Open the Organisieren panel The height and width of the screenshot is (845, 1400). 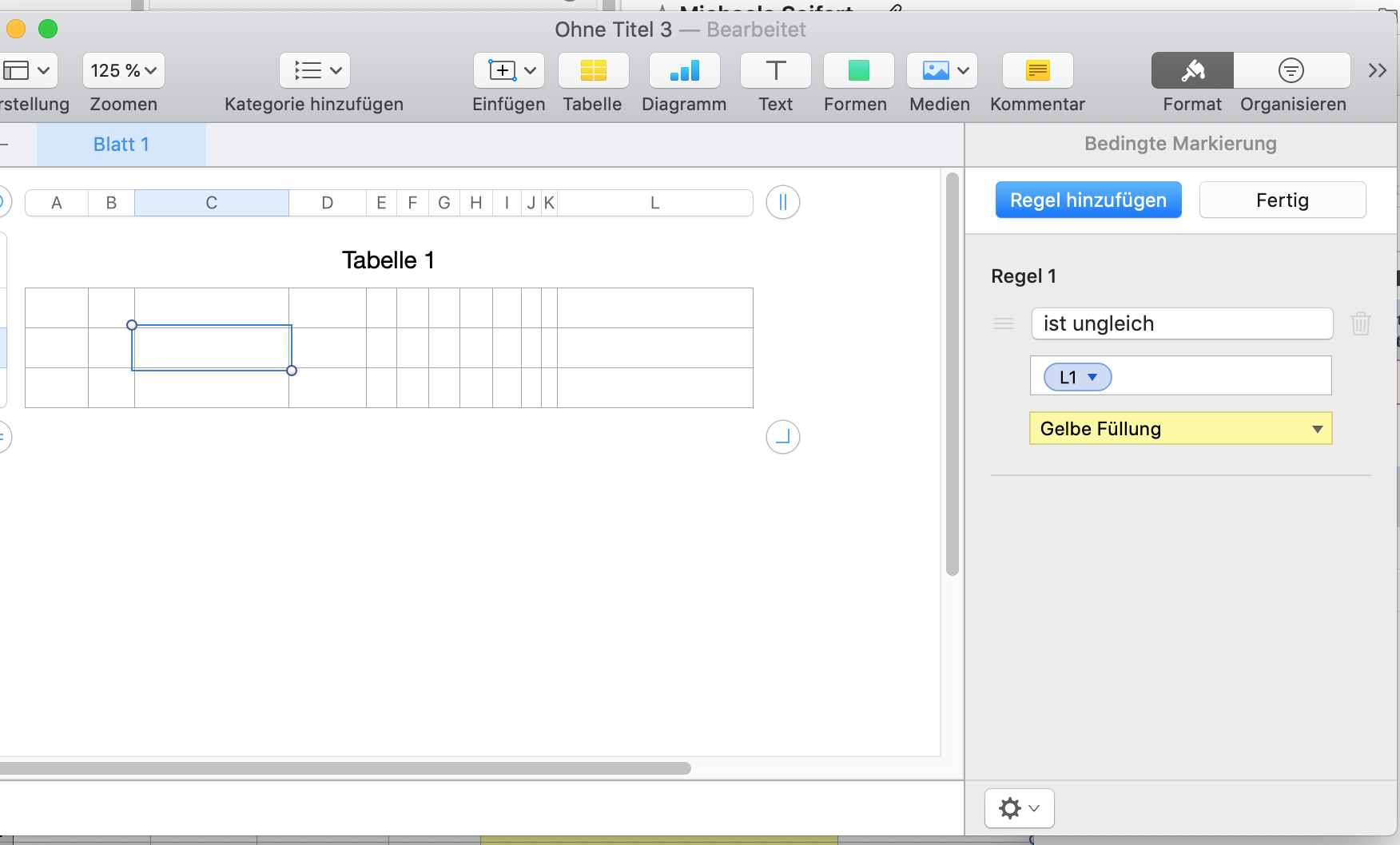click(1291, 71)
